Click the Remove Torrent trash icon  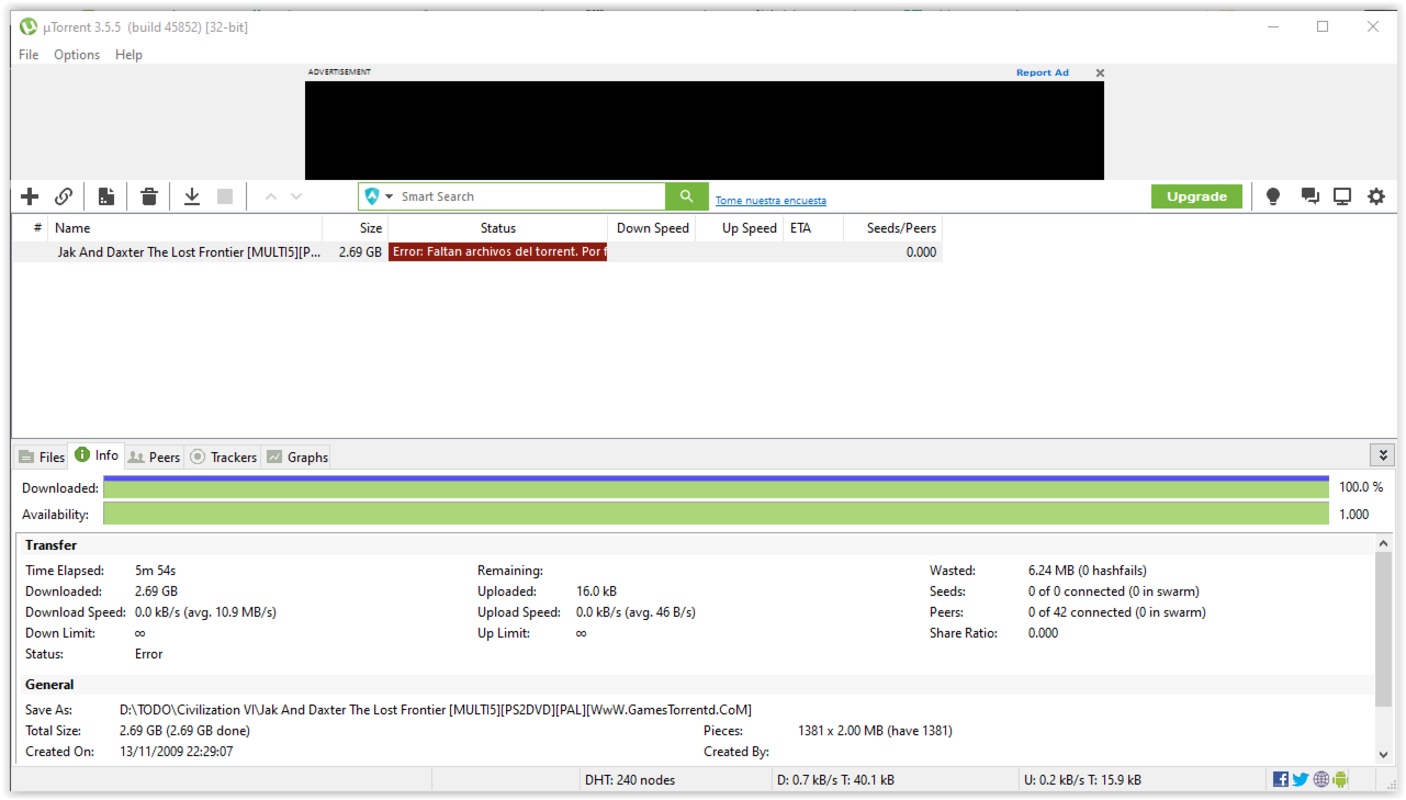(149, 197)
